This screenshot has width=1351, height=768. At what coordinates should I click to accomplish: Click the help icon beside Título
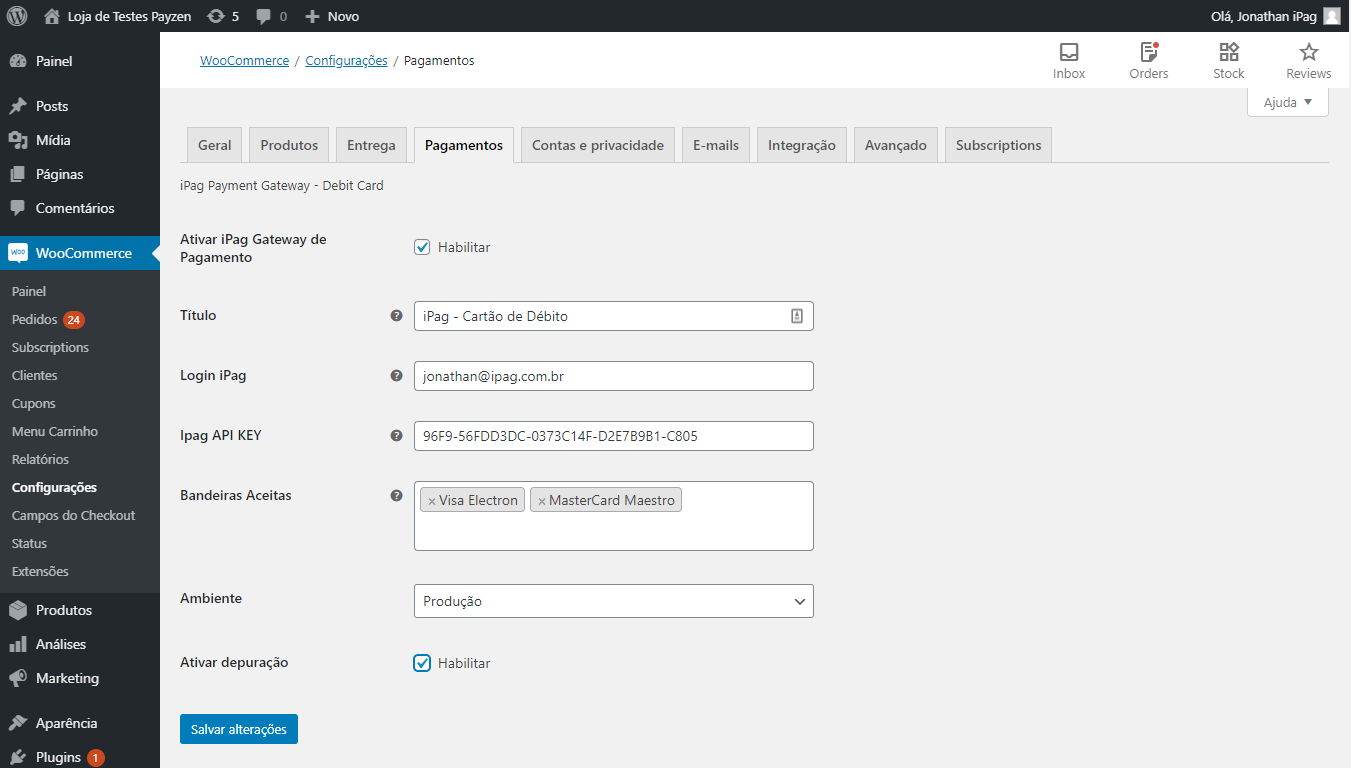tap(396, 315)
